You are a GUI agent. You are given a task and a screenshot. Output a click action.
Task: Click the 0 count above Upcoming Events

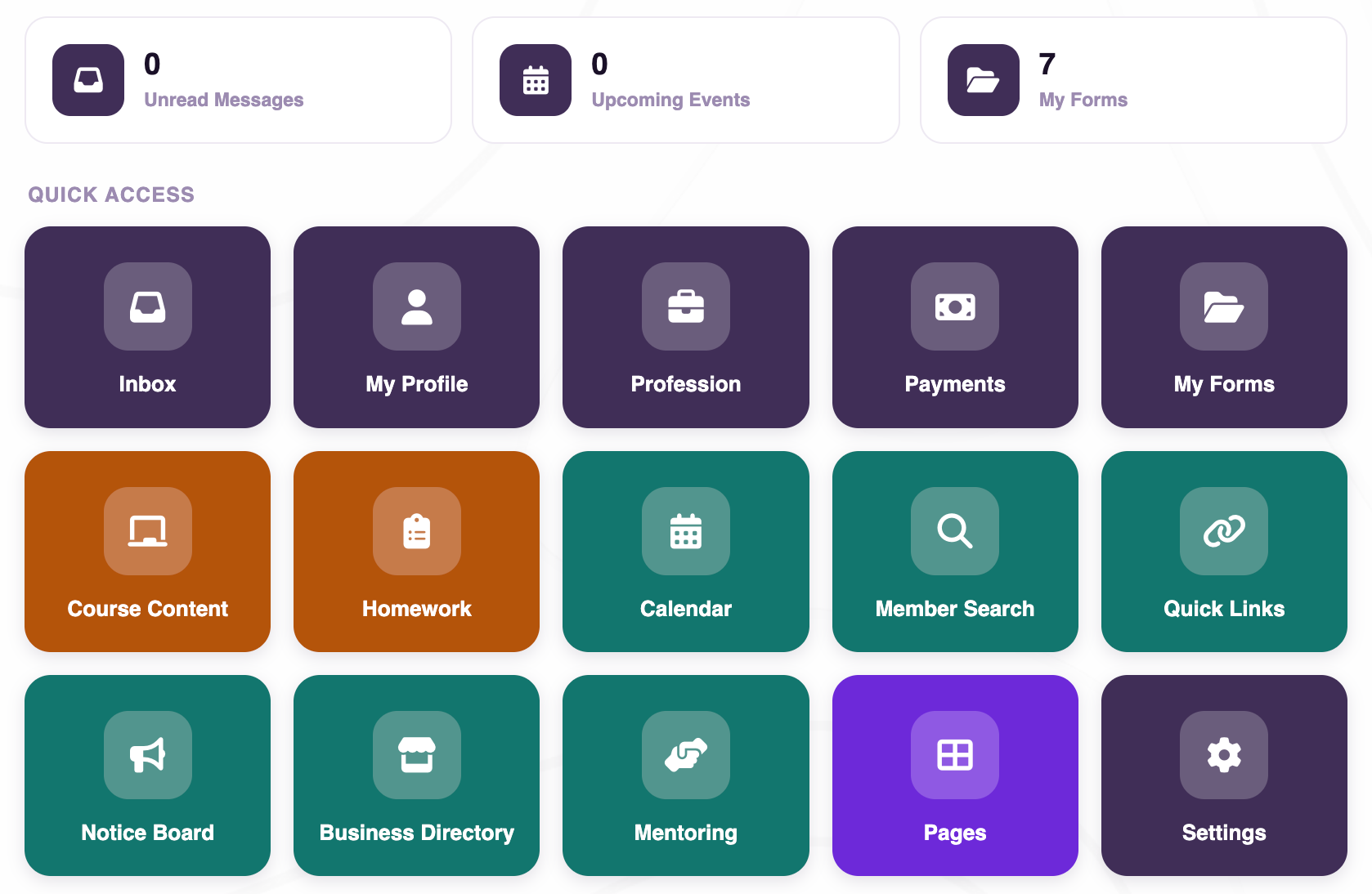point(599,64)
